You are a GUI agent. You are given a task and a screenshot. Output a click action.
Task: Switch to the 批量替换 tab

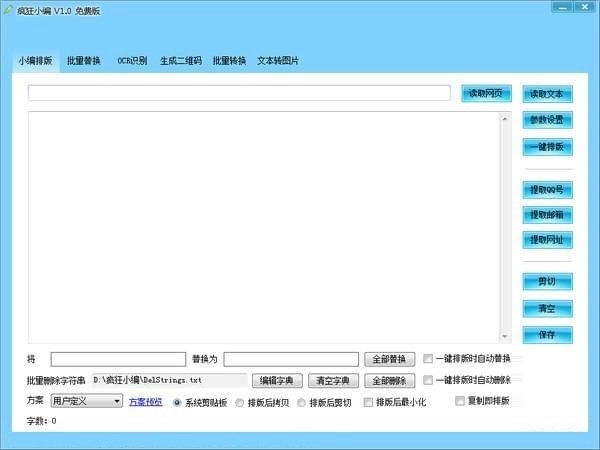(84, 61)
